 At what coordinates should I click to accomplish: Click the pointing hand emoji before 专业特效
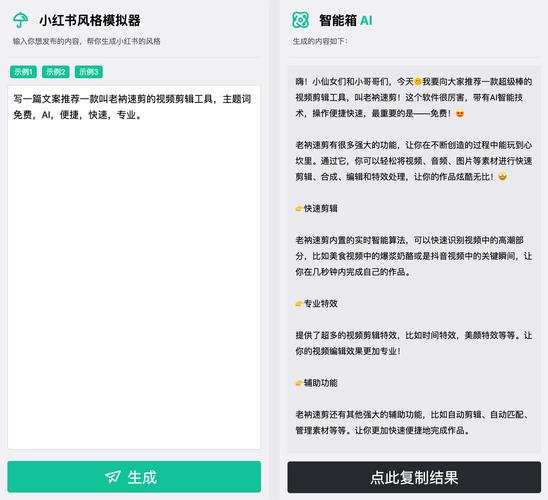coord(299,304)
